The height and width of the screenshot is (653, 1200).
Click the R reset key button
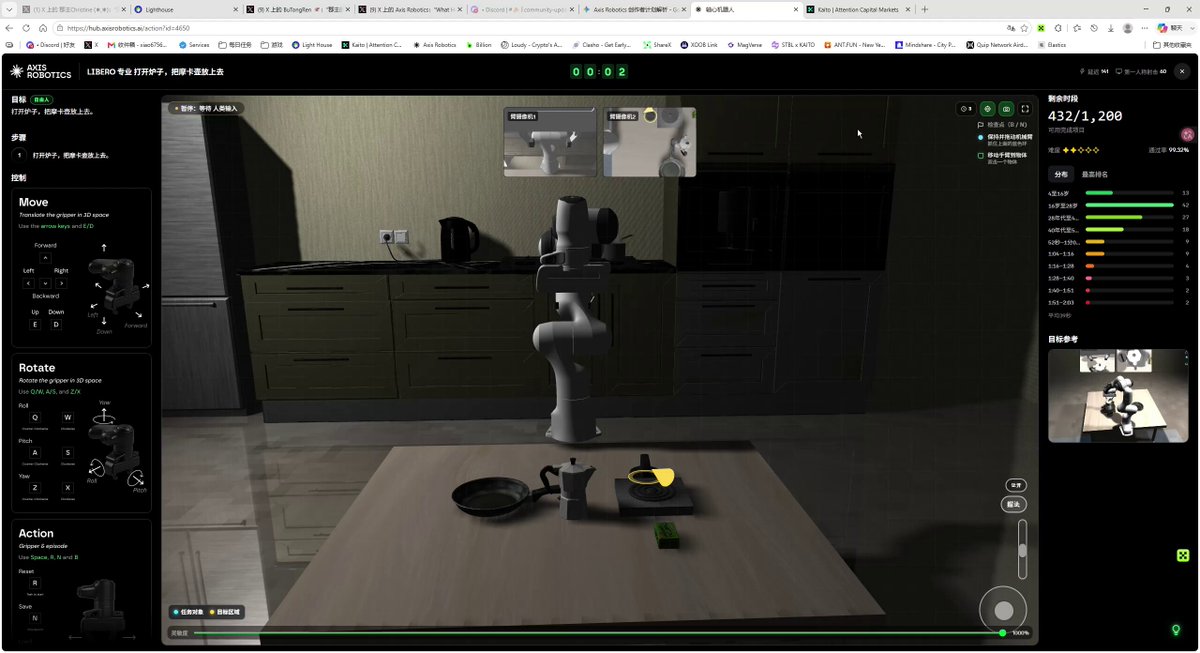point(35,582)
